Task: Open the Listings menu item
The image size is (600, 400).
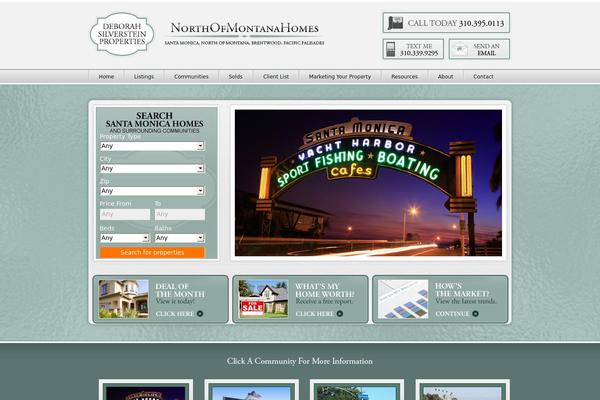Action: (144, 77)
